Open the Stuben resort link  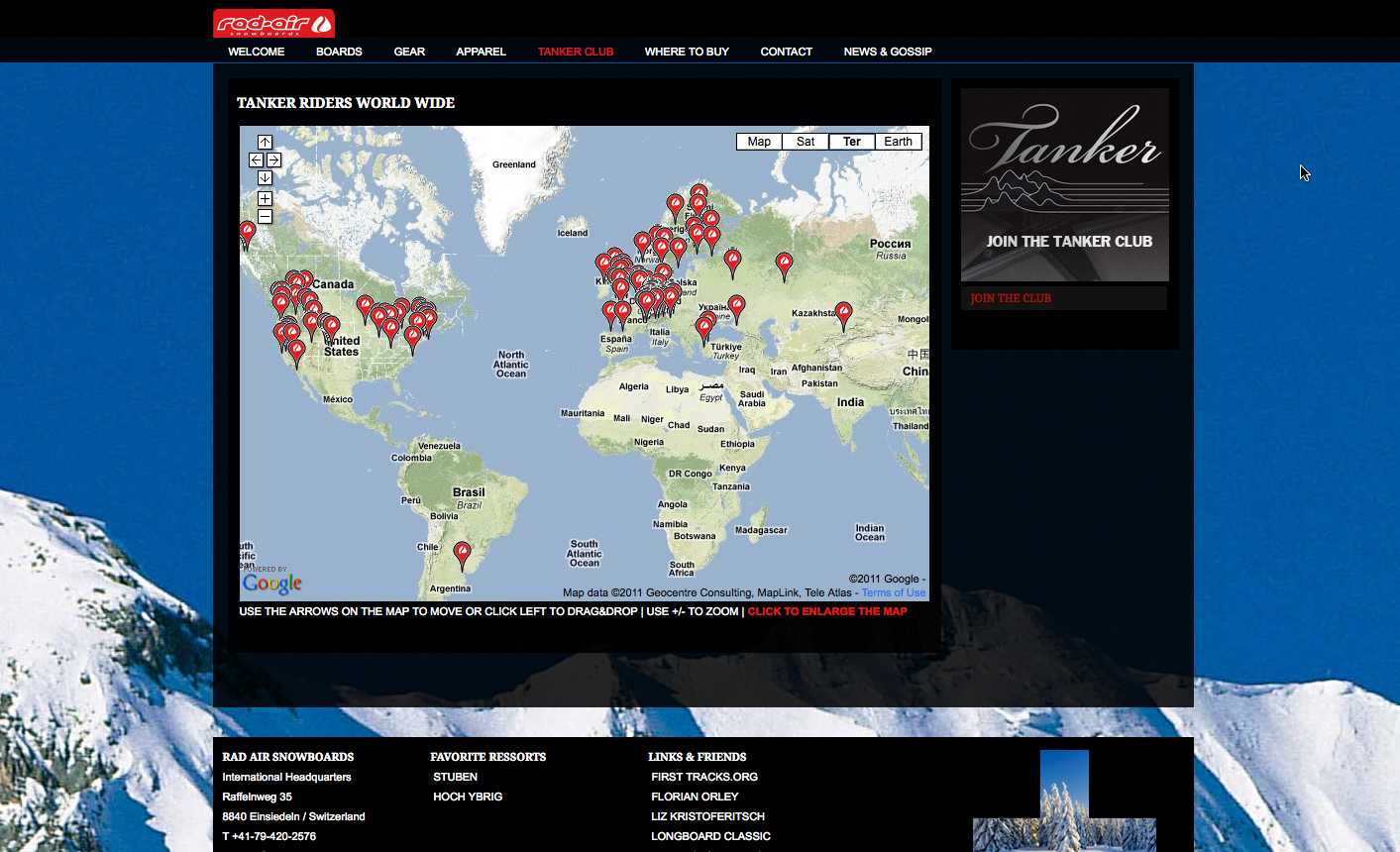tap(456, 777)
